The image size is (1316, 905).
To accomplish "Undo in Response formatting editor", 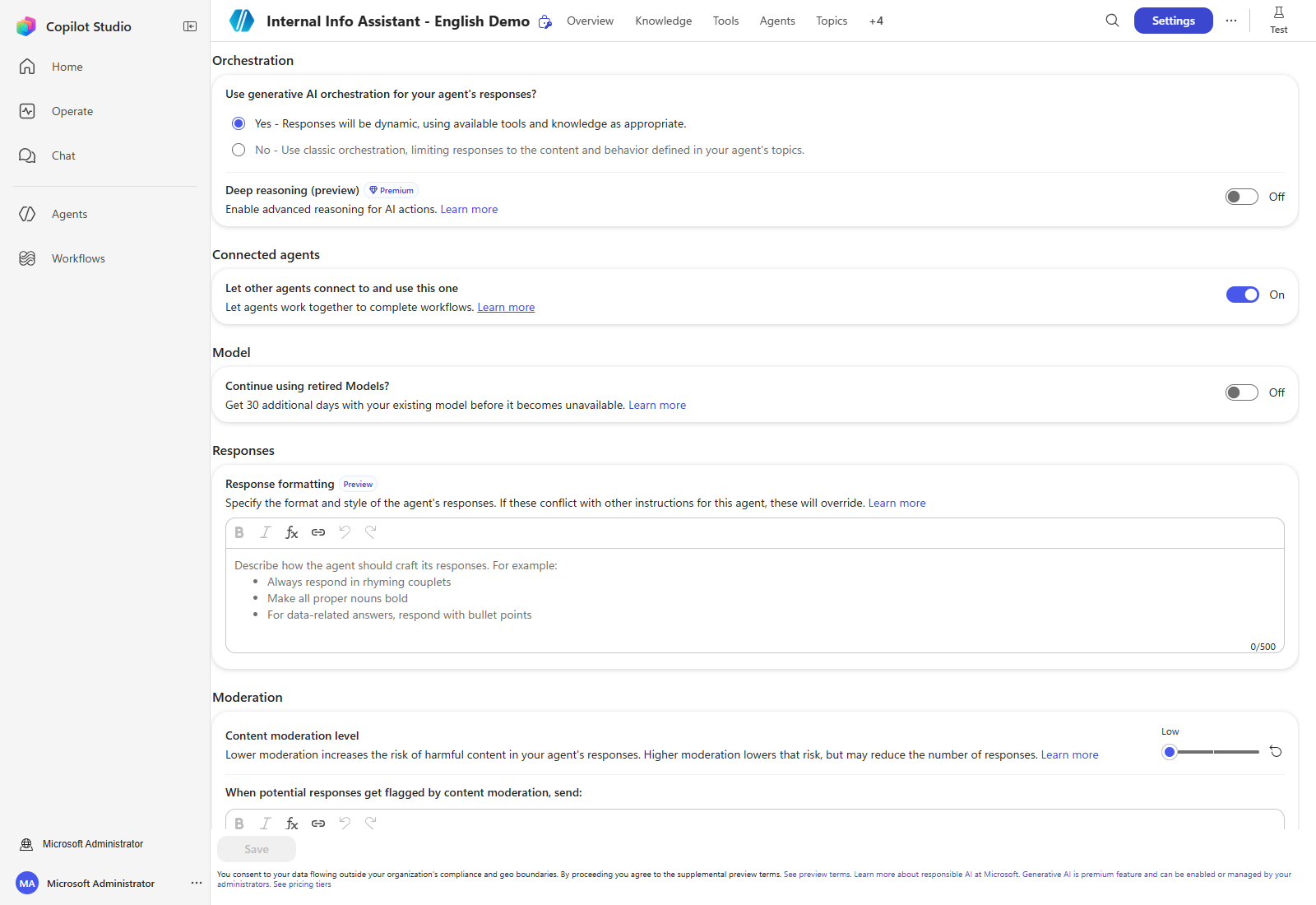I will click(345, 532).
